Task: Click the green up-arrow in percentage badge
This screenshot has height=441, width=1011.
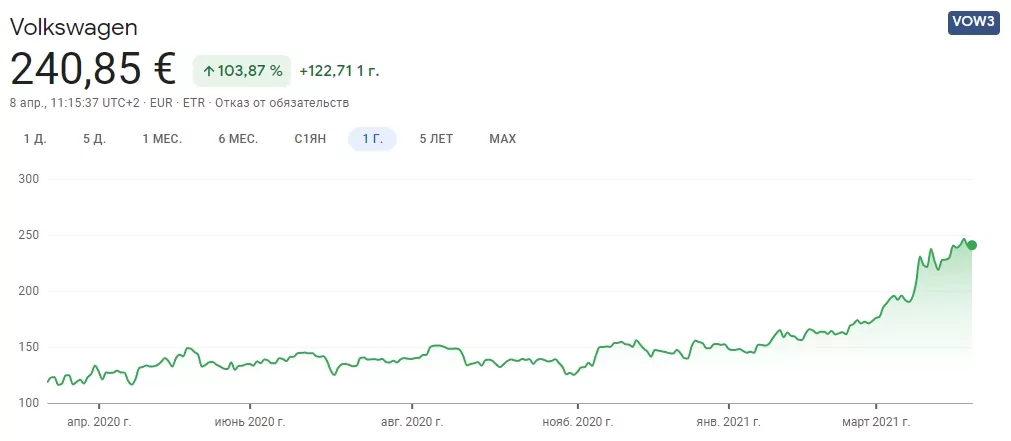Action: pyautogui.click(x=208, y=72)
